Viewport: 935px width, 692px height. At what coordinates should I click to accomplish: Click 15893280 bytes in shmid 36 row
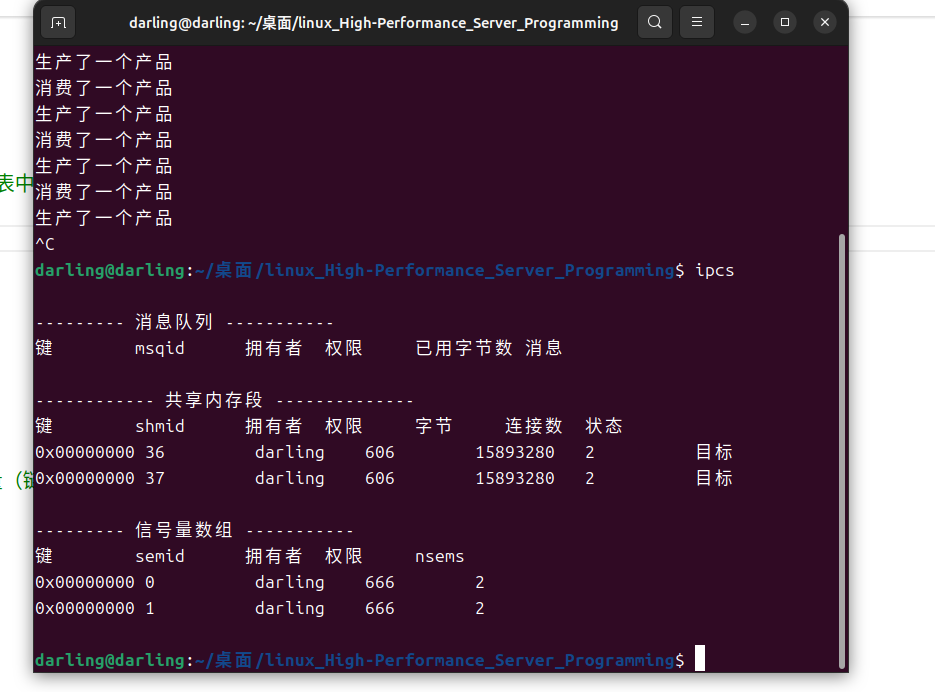click(x=515, y=452)
